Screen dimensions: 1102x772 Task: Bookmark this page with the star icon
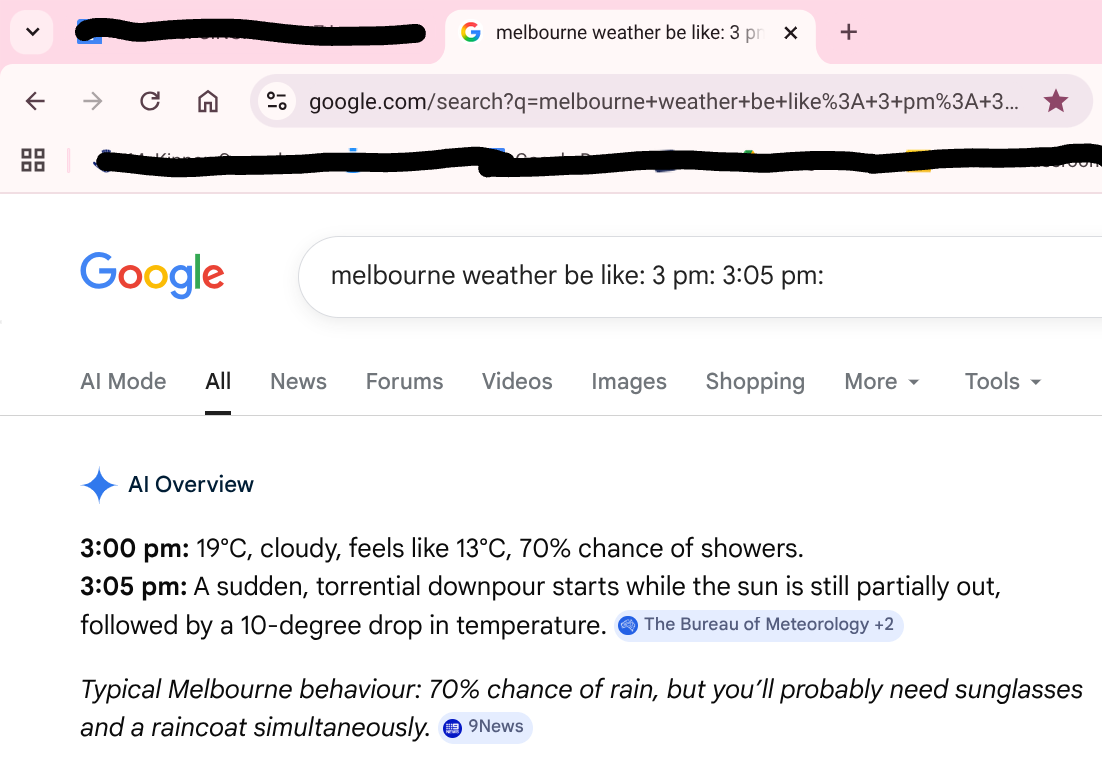pos(1056,101)
